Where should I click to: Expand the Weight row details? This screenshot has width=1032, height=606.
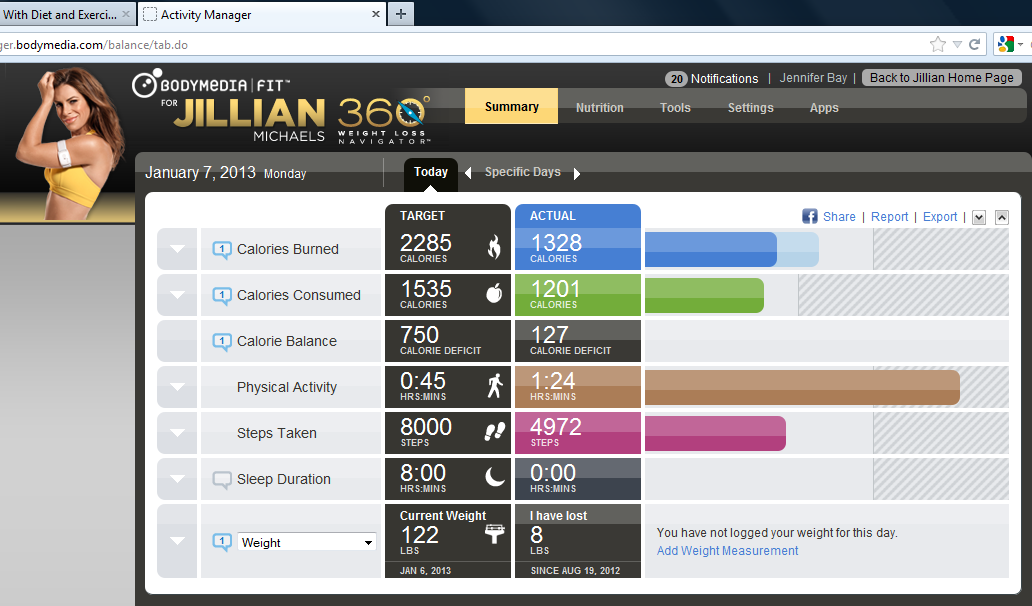pos(177,542)
